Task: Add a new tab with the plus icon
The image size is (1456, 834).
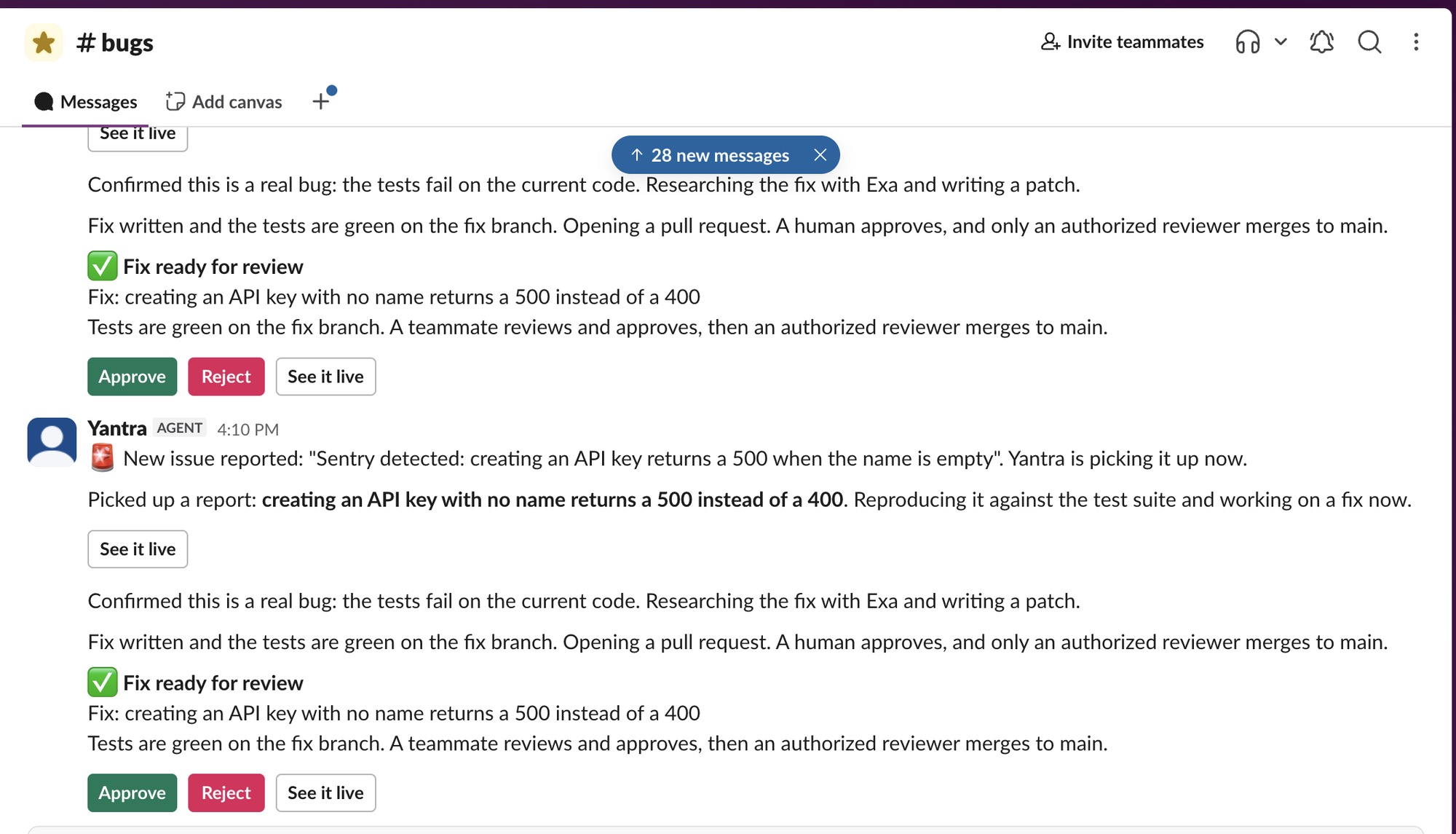Action: 321,101
